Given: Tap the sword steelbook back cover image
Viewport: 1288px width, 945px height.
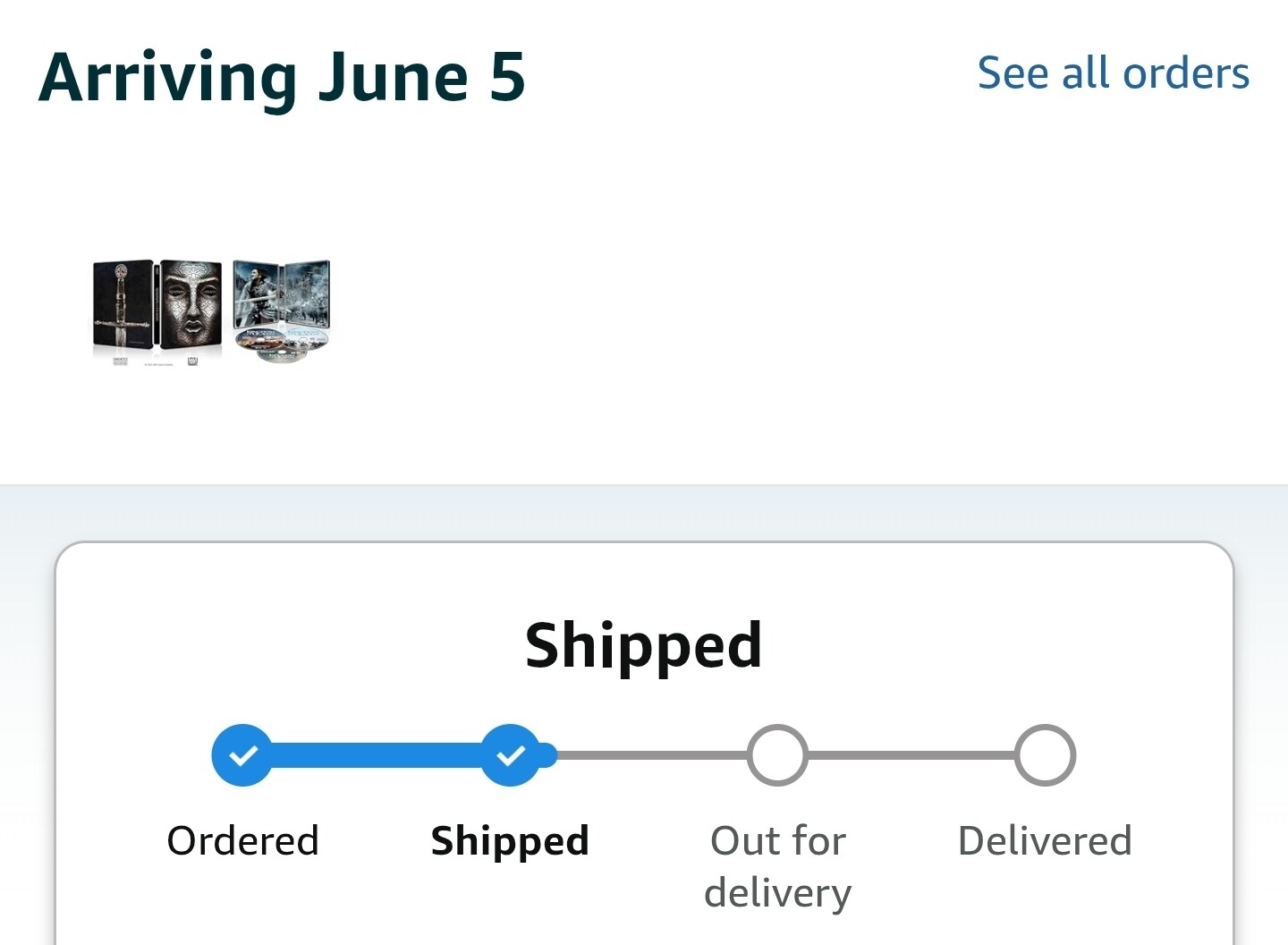Looking at the screenshot, I should [x=123, y=304].
